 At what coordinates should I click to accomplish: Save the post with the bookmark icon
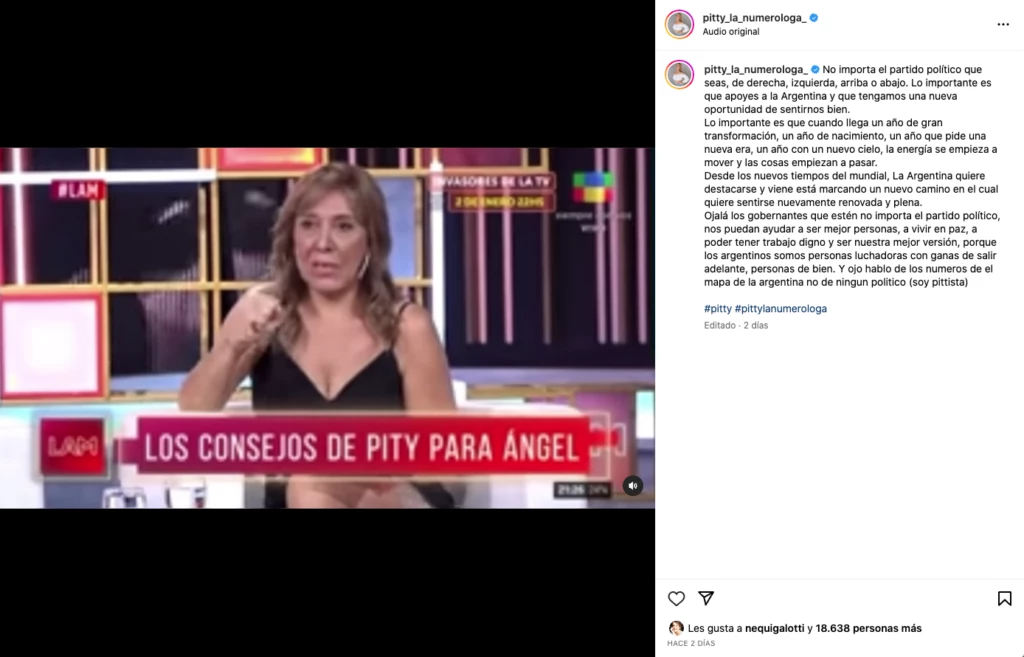pos(1004,598)
